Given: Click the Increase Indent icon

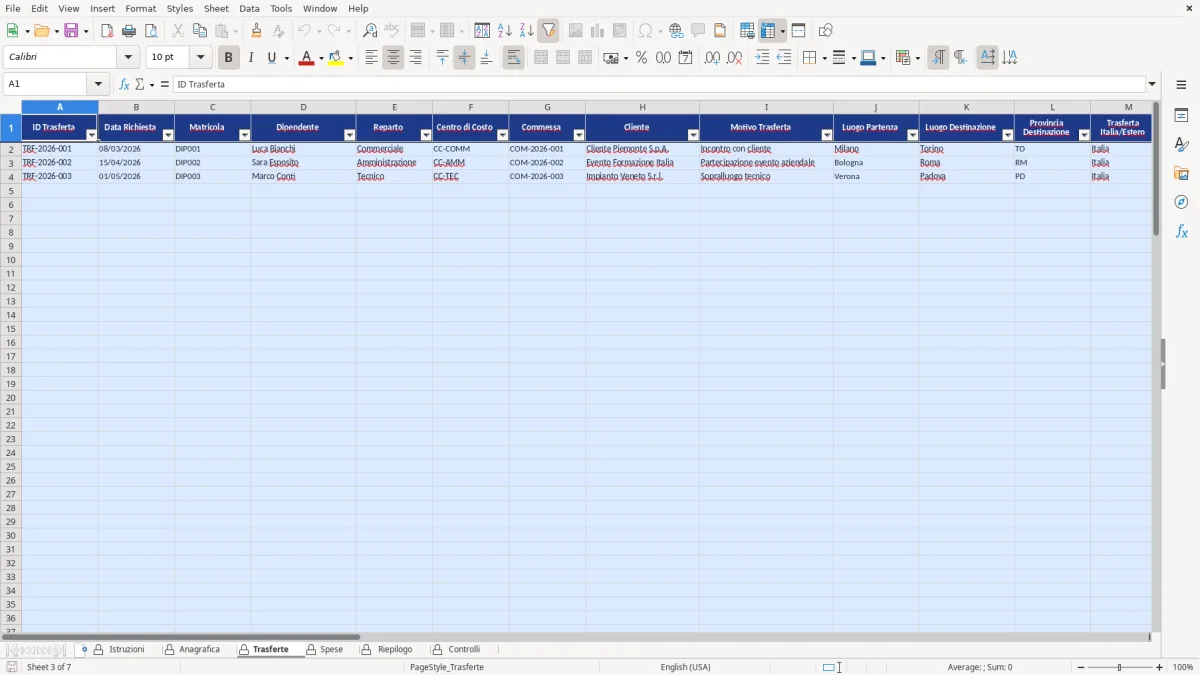Looking at the screenshot, I should (762, 58).
